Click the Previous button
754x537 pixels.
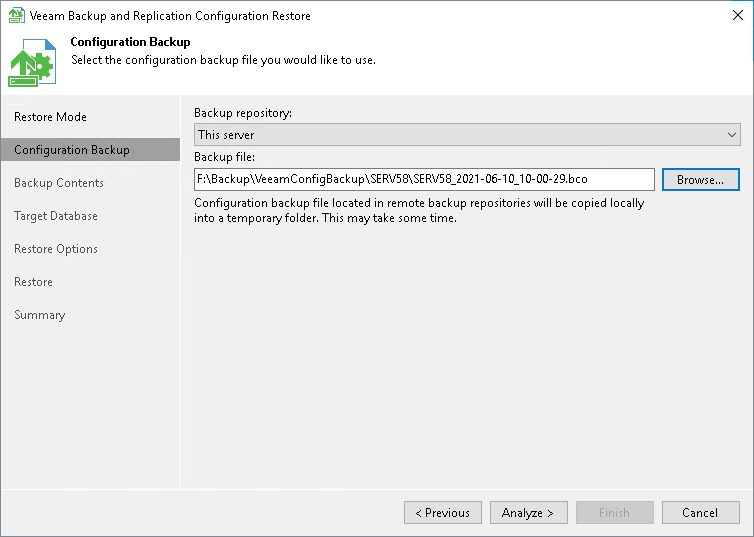[443, 513]
